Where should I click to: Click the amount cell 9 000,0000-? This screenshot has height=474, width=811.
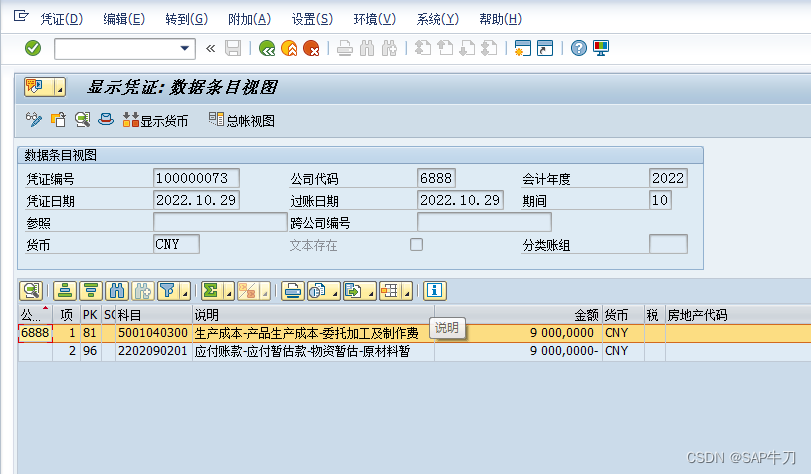[x=518, y=351]
